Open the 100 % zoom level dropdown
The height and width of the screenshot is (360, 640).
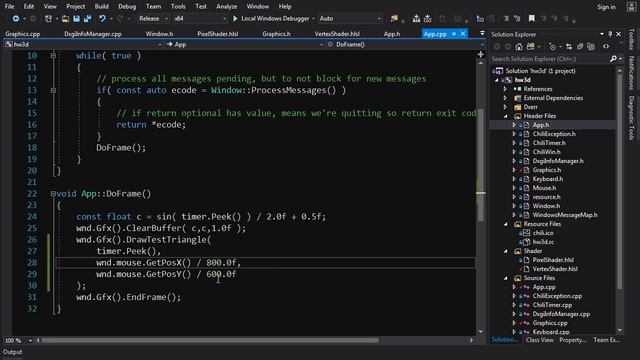[x=18, y=340]
